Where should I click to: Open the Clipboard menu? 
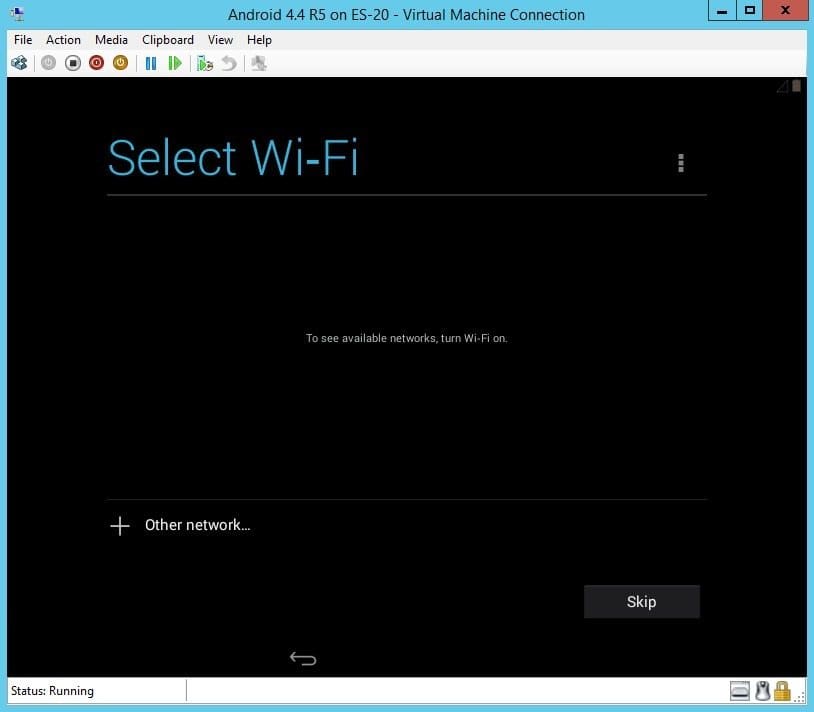point(168,40)
